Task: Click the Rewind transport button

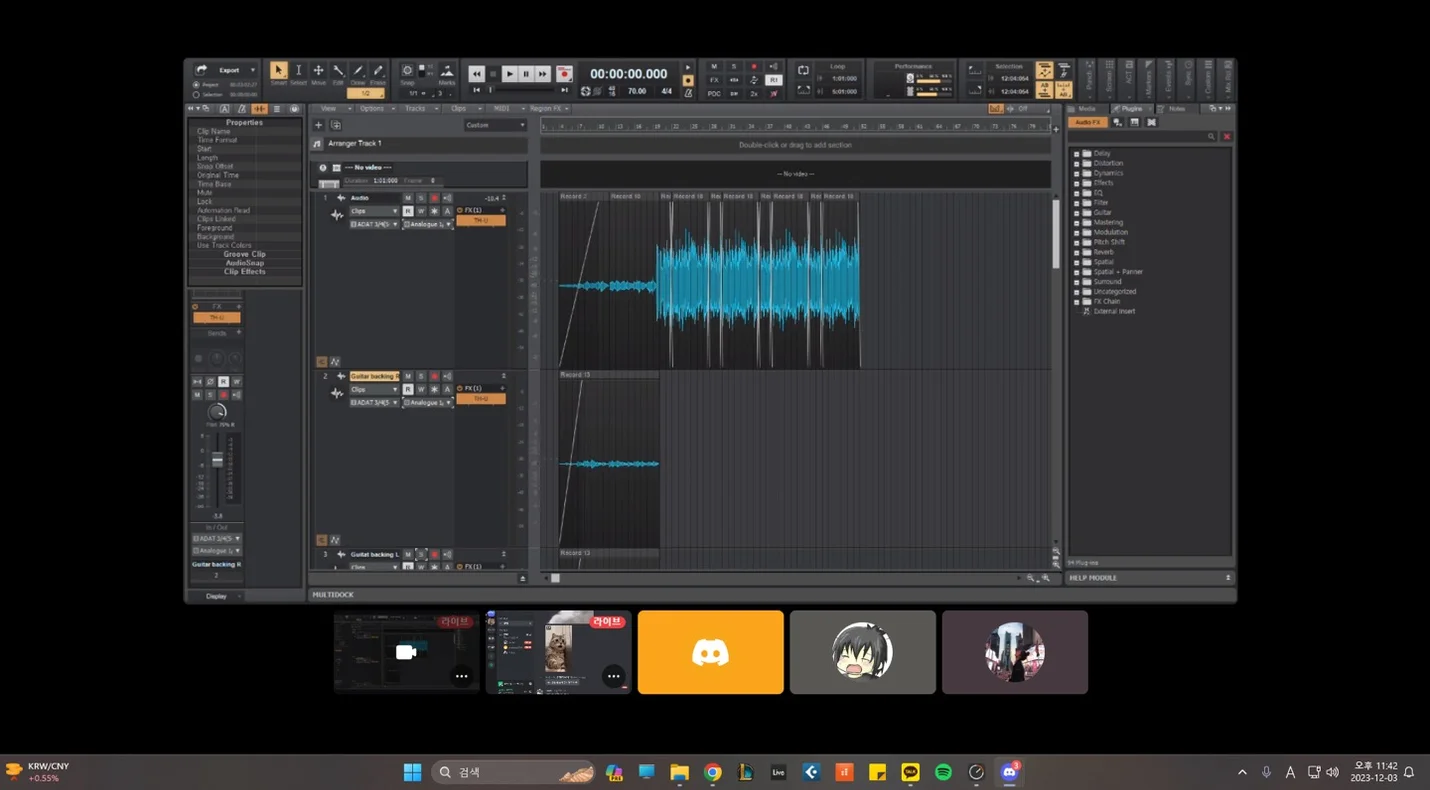Action: tap(477, 74)
